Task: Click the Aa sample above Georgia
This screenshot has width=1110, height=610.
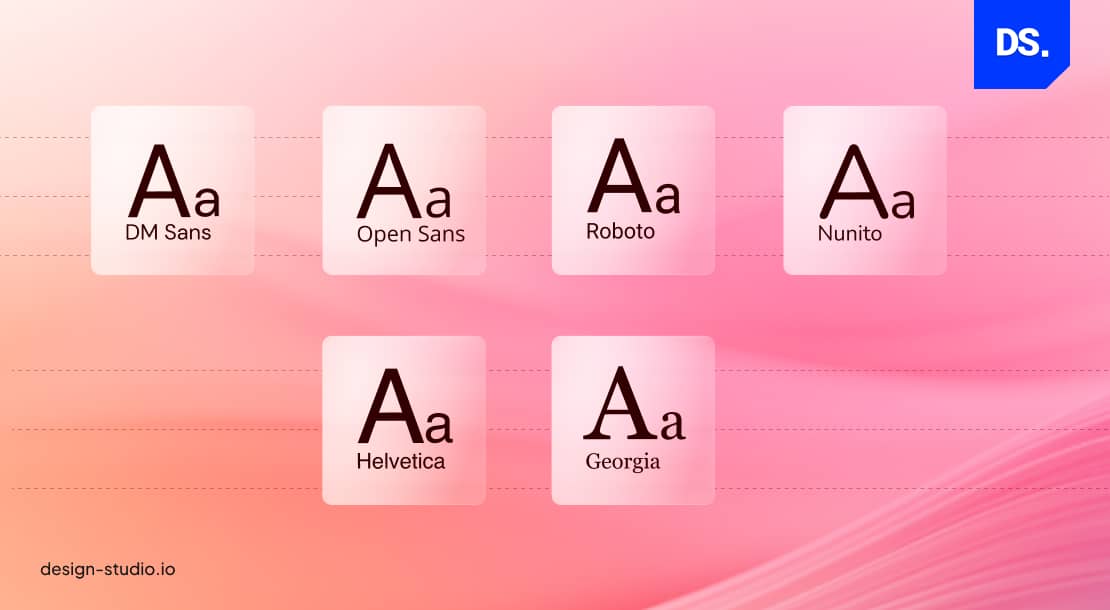Action: coord(634,403)
